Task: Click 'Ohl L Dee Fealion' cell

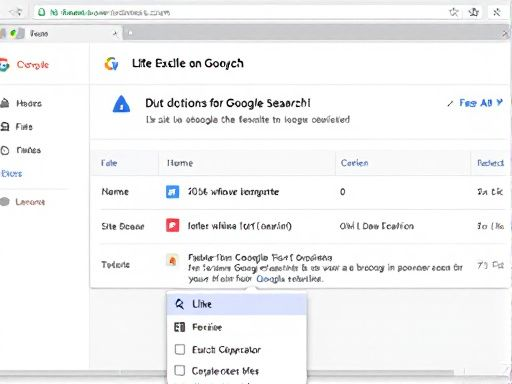Action: (377, 226)
